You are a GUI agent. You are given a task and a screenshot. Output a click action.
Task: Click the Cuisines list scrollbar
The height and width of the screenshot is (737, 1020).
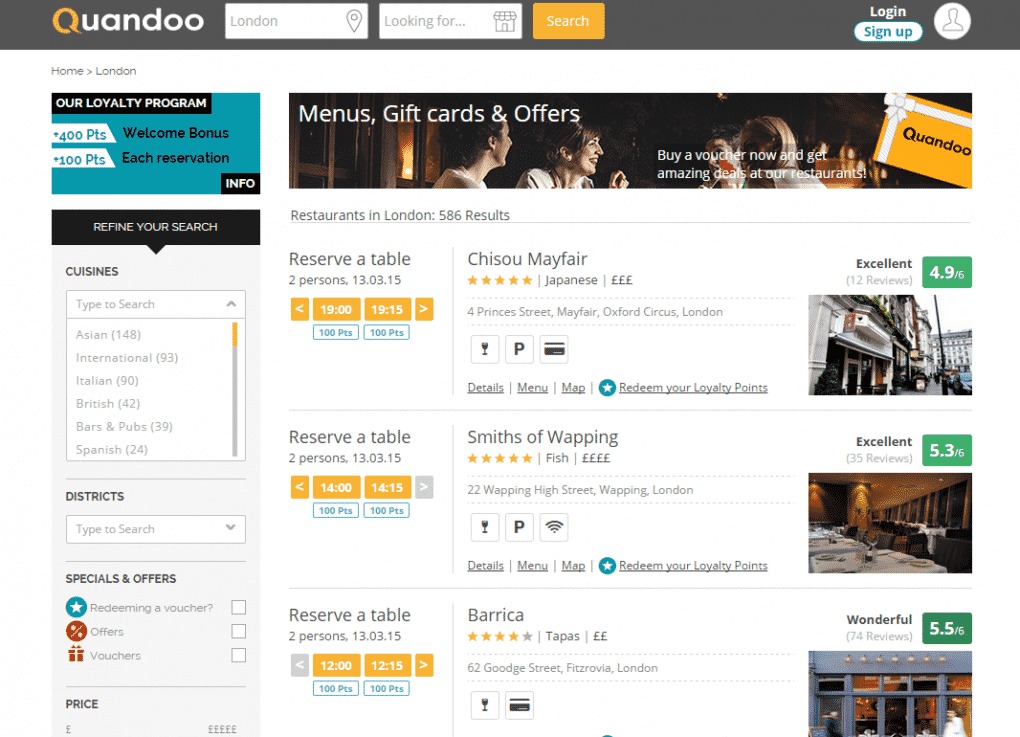click(235, 389)
